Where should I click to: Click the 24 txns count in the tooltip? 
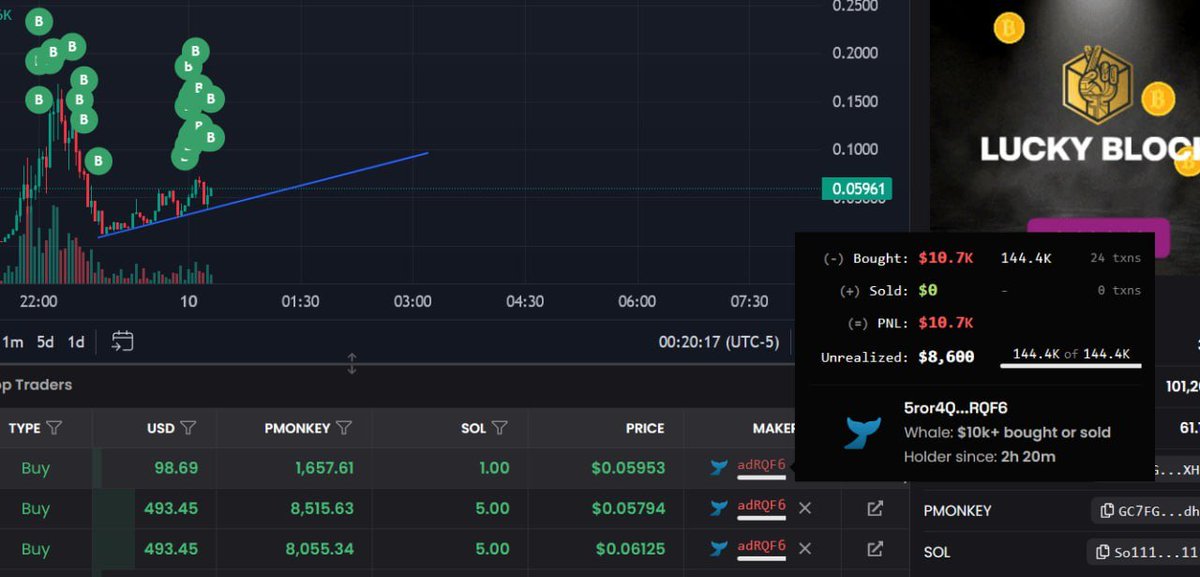click(x=1115, y=258)
